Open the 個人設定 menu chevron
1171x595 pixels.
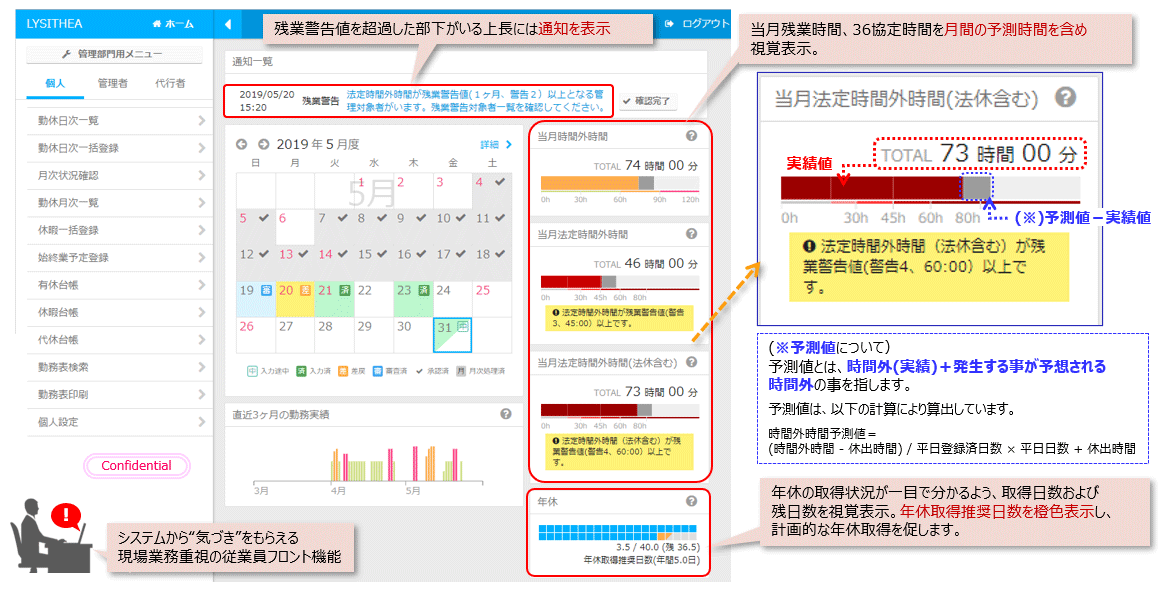pyautogui.click(x=201, y=422)
